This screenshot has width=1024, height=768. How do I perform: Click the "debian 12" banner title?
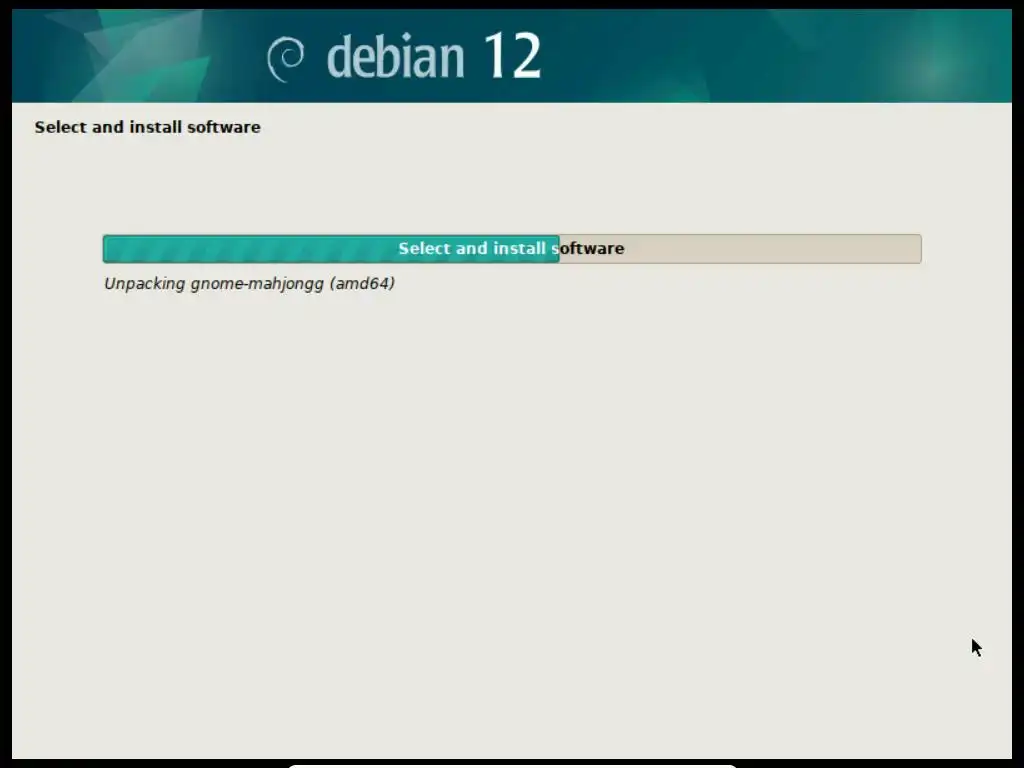coord(434,56)
